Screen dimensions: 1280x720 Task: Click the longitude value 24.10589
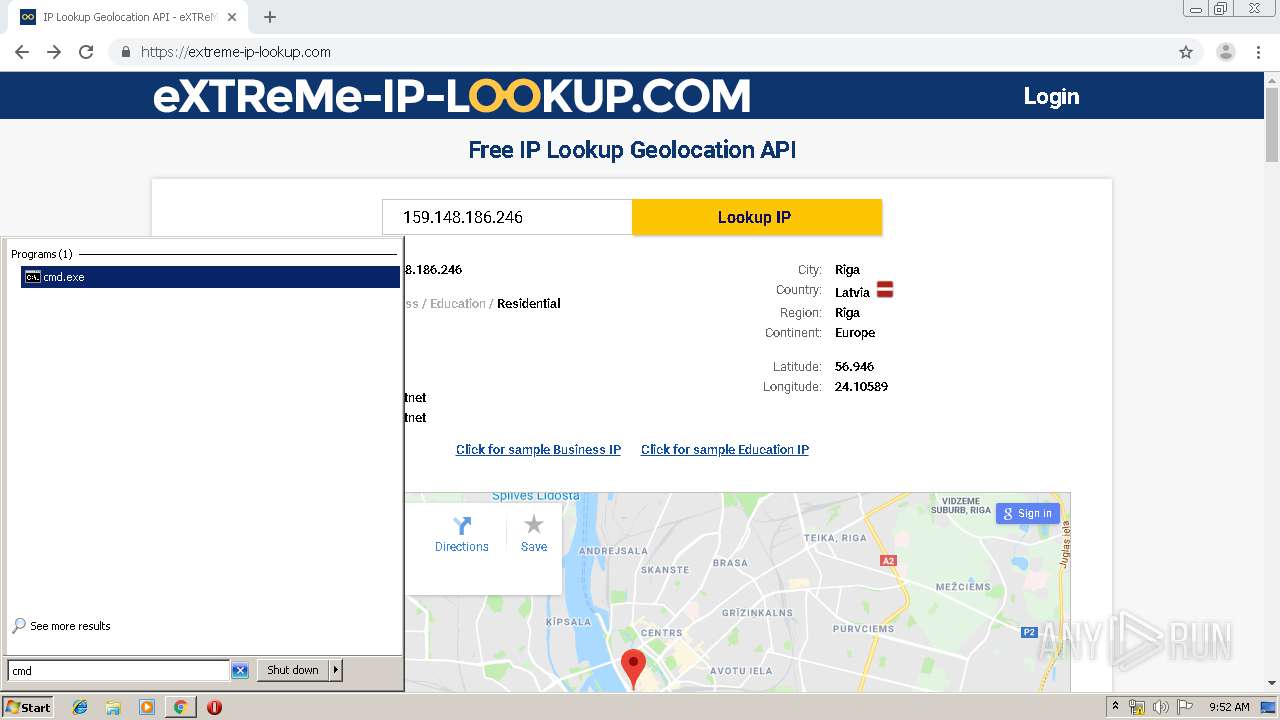point(861,386)
